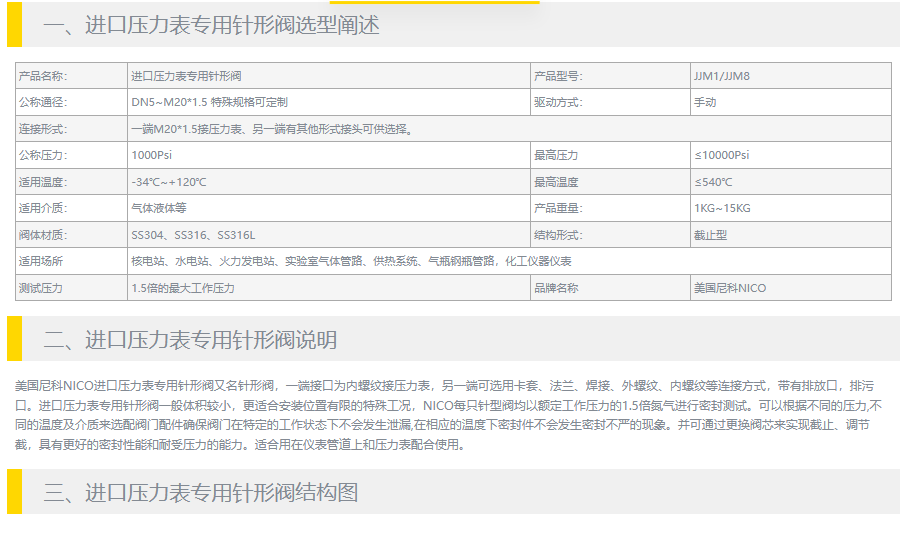Click the yellow bar beside the 说明 heading
Image resolution: width=908 pixels, height=556 pixels.
tap(14, 339)
